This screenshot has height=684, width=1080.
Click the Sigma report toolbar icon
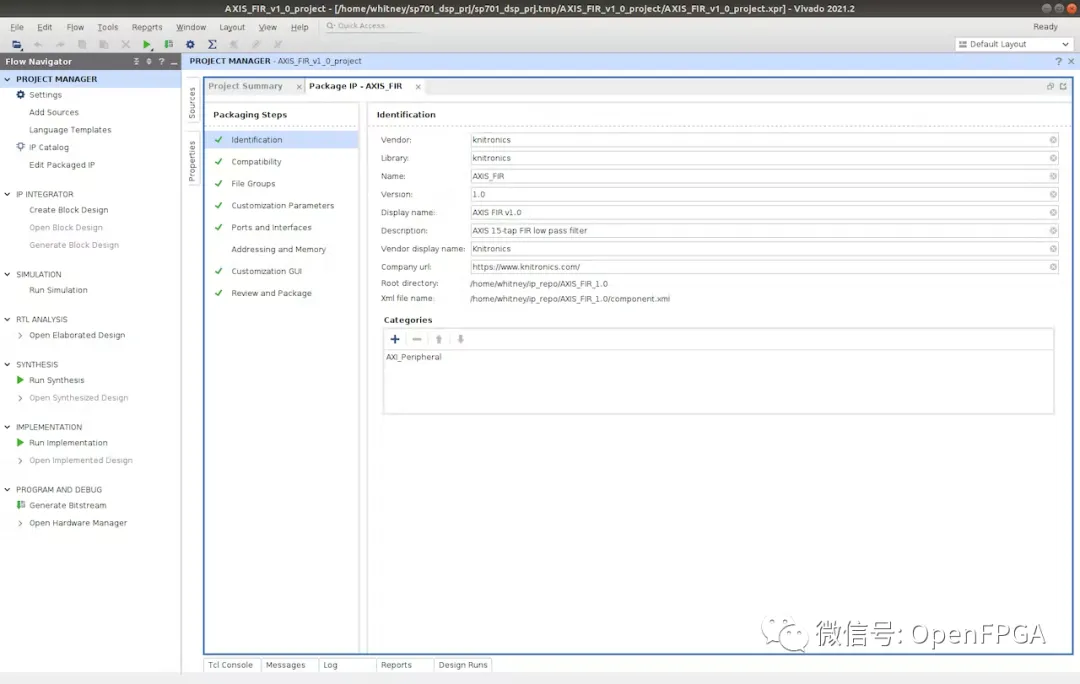click(x=212, y=44)
